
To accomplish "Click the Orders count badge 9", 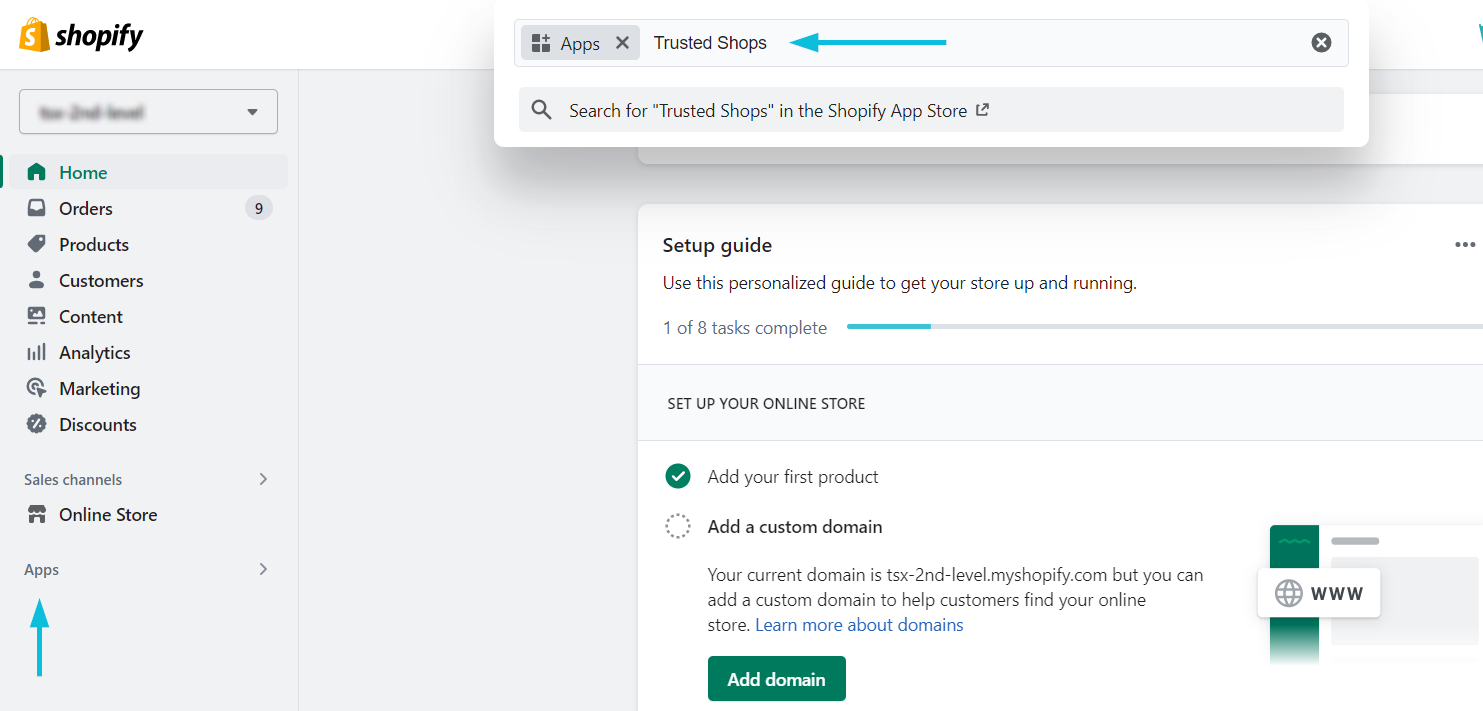I will [259, 208].
